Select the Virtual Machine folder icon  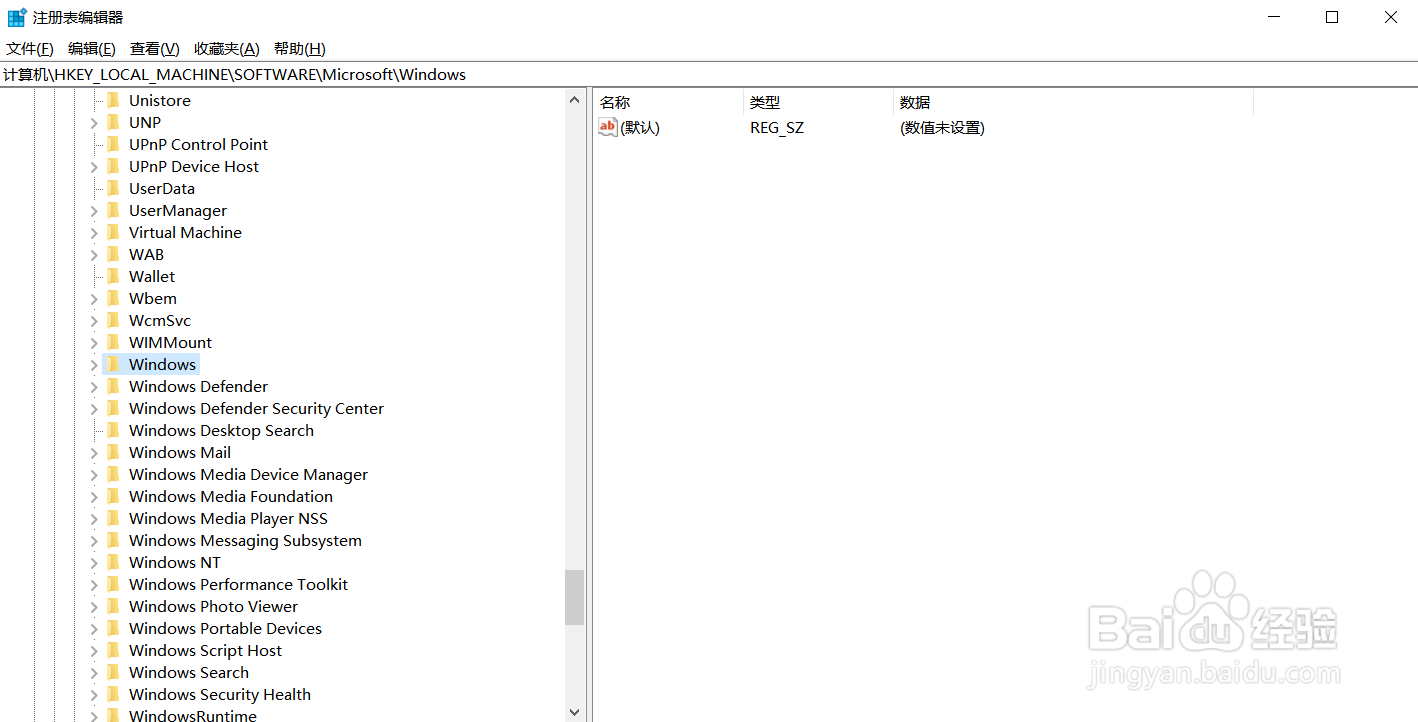[x=113, y=232]
